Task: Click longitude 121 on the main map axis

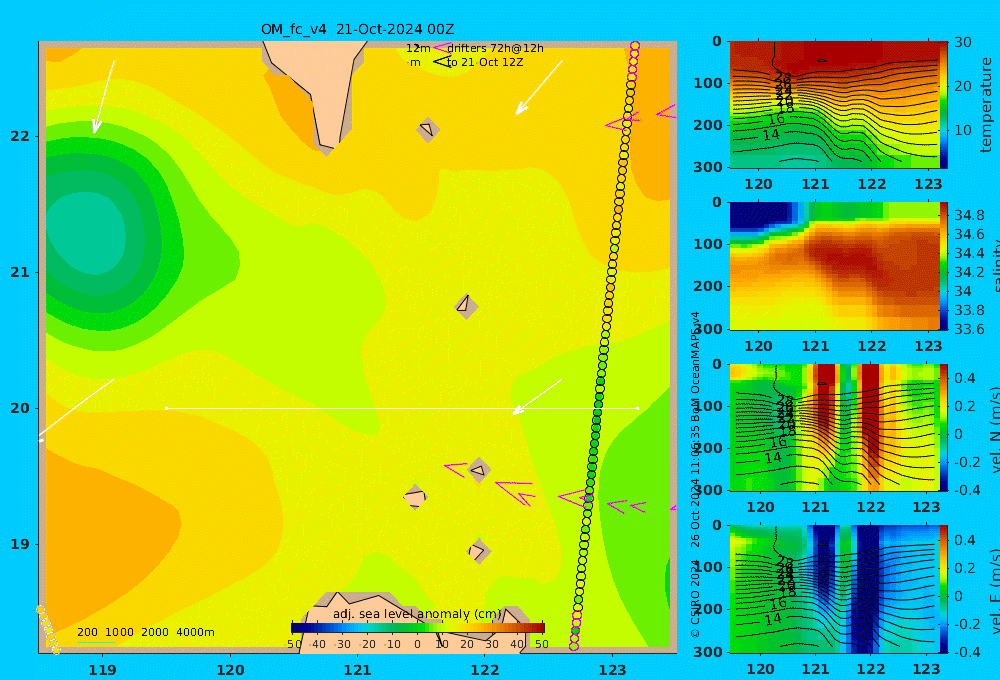Action: click(x=358, y=670)
